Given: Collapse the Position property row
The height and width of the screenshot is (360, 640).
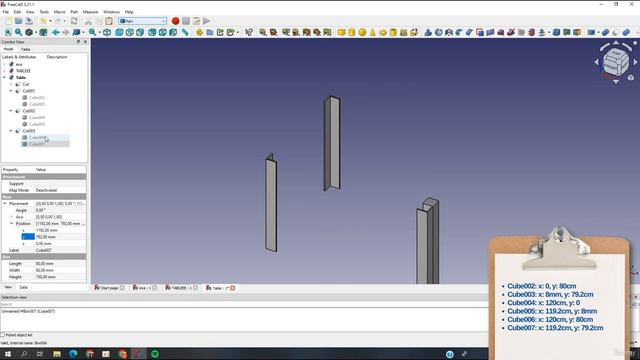Looking at the screenshot, I should (x=11, y=223).
